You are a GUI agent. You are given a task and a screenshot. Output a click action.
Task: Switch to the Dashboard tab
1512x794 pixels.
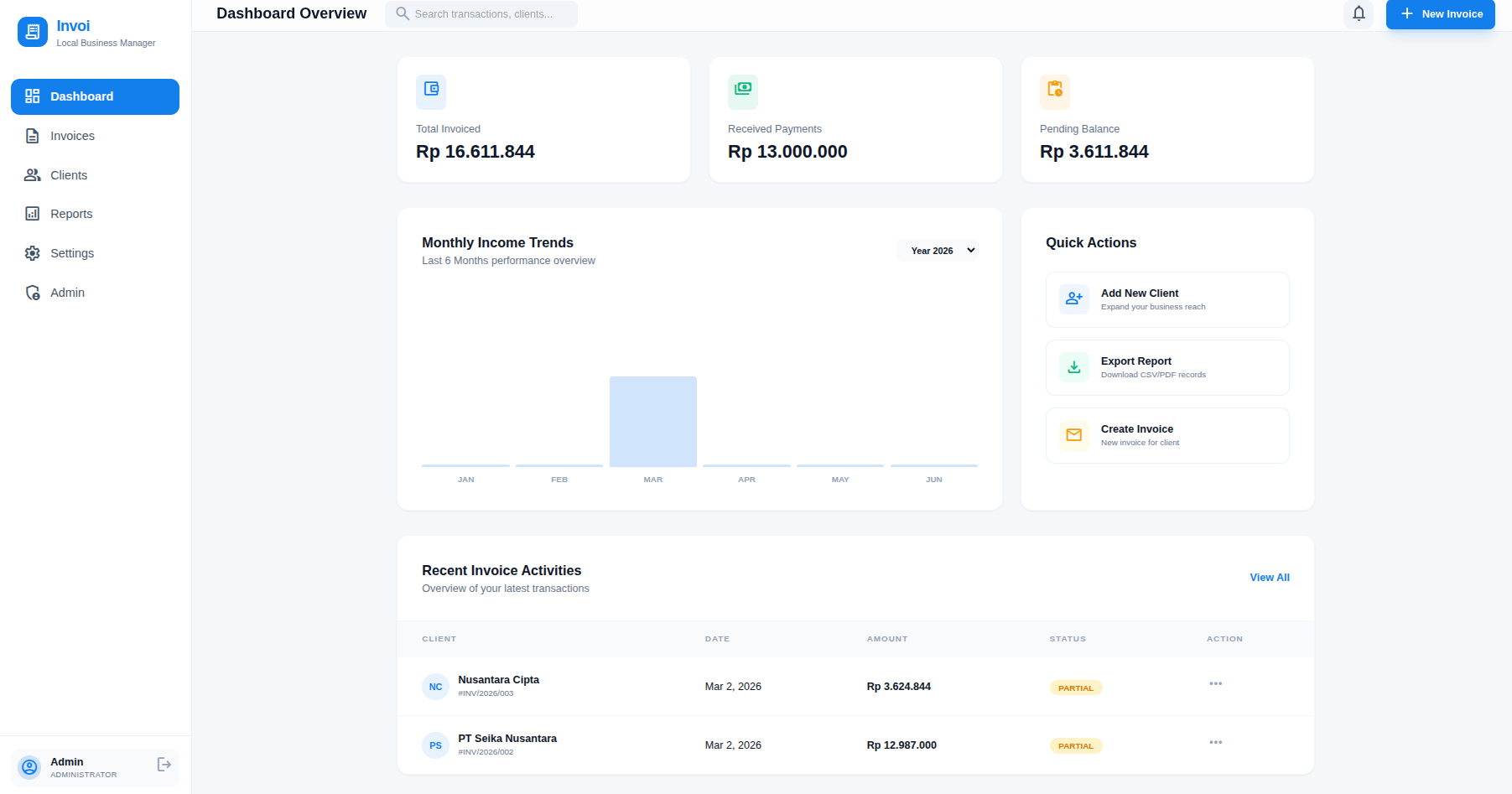pos(81,96)
